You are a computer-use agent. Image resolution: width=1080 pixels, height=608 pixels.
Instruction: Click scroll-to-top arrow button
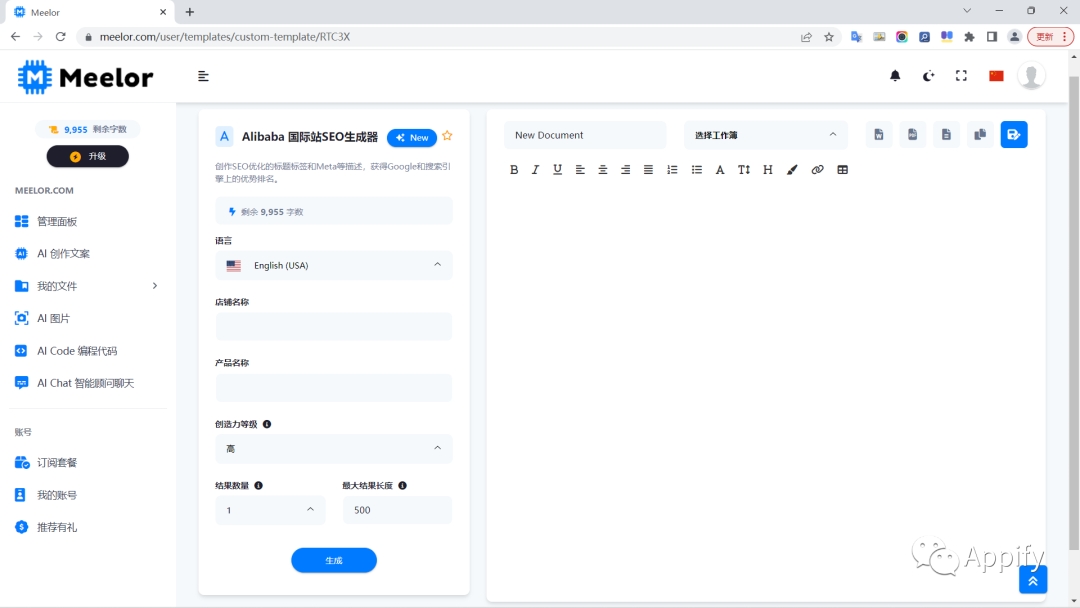1033,580
